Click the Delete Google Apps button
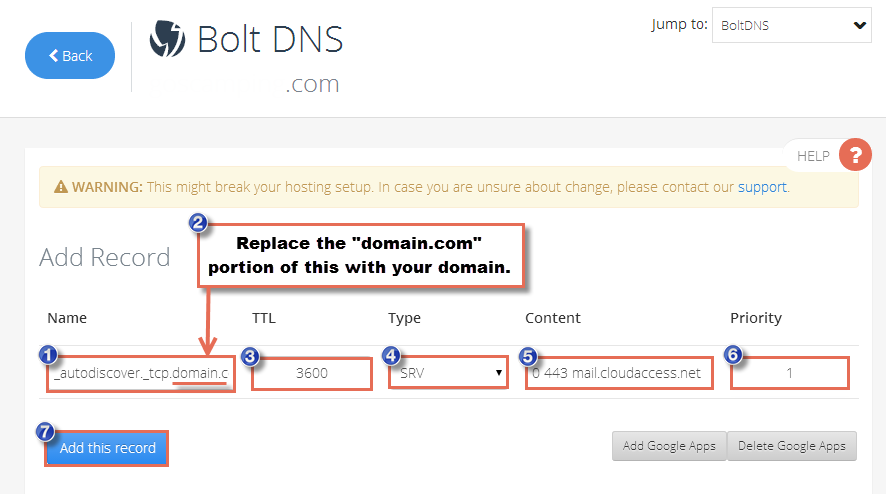Screen dimensions: 886x494 792,446
